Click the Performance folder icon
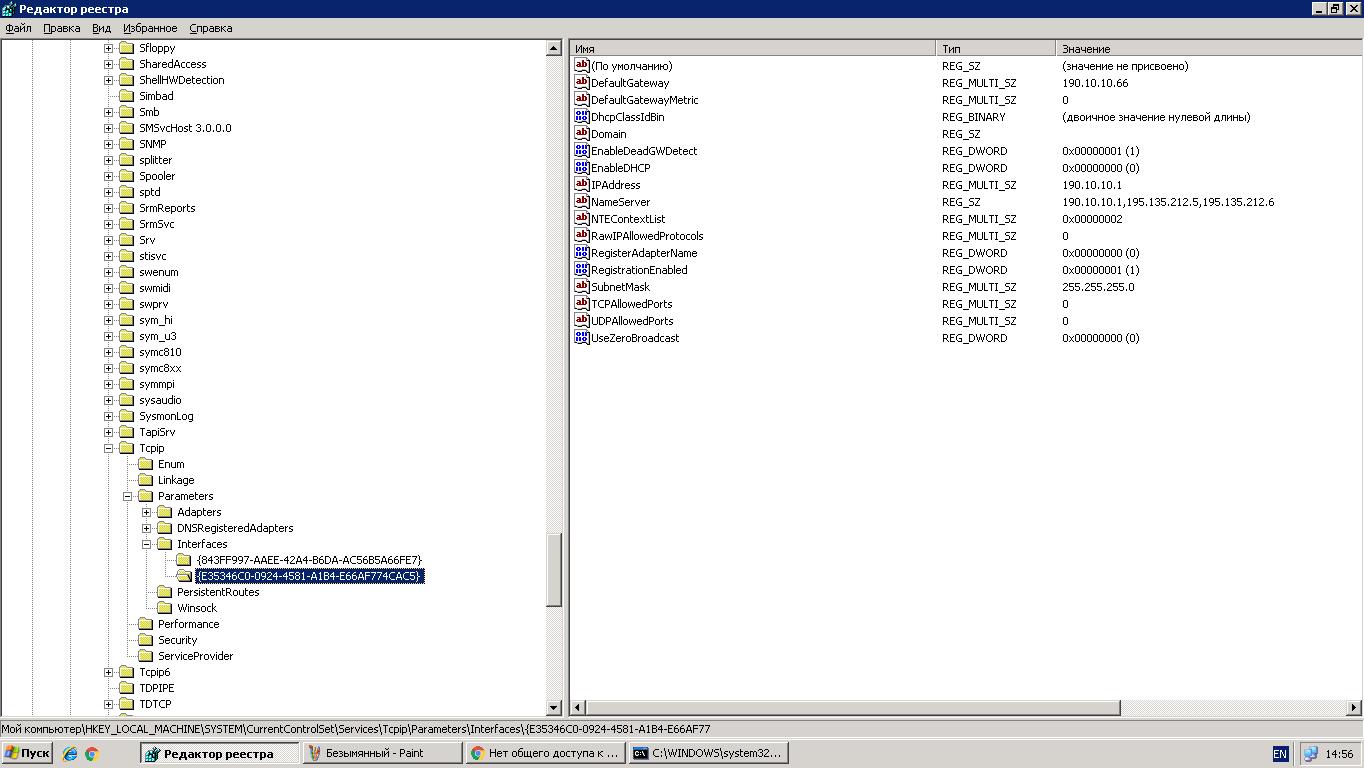 pos(146,624)
